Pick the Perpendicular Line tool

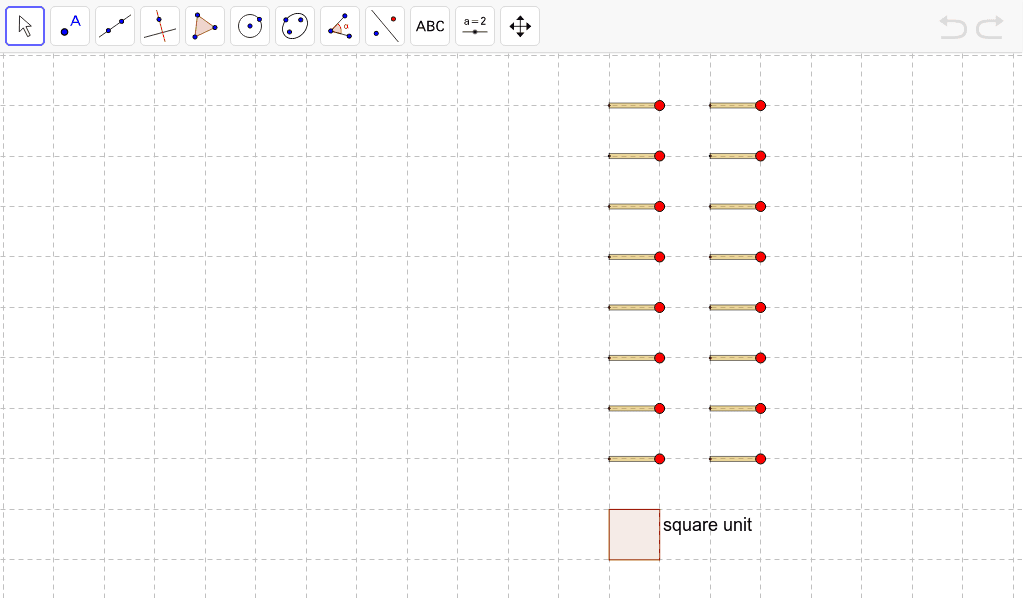tap(160, 26)
